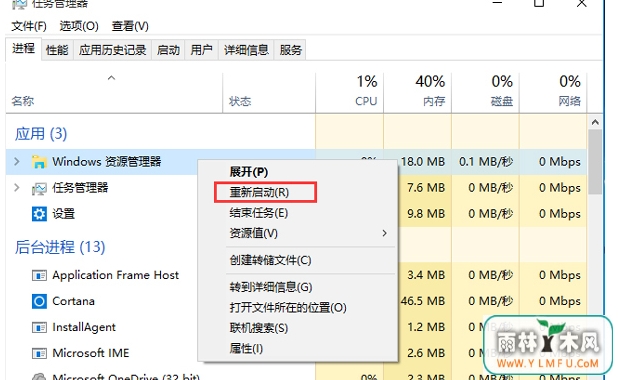Image resolution: width=618 pixels, height=380 pixels.
Task: Switch to the 性能 tab
Action: tap(57, 50)
